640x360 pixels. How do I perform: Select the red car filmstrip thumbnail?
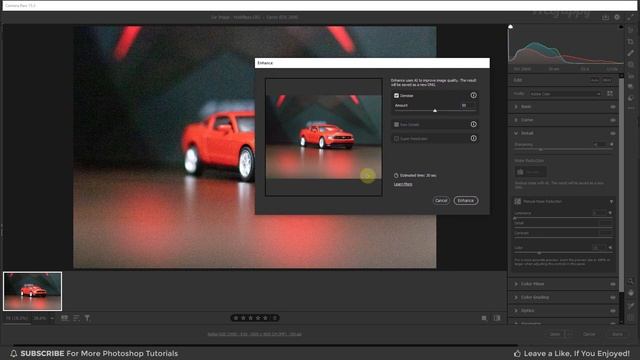(33, 291)
